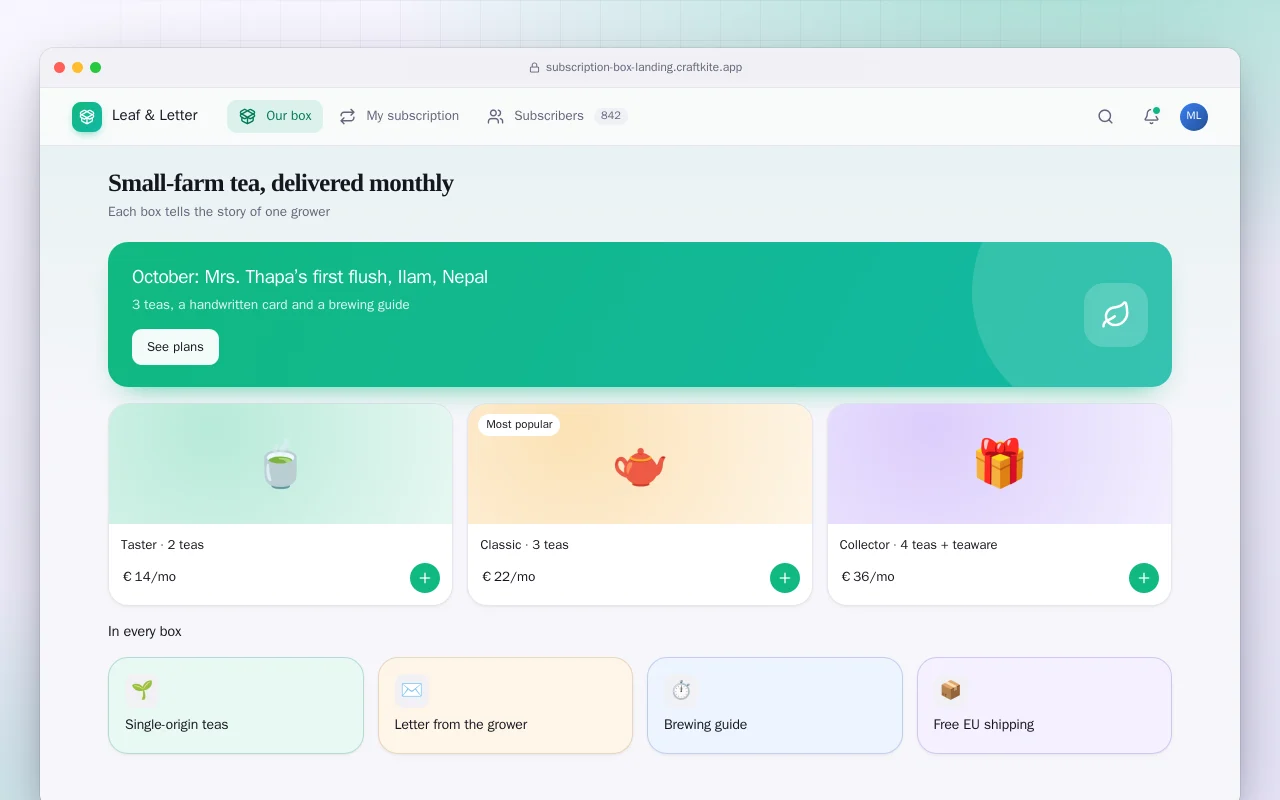Click the 842 subscribers count badge
Screen dimensions: 1280x800
pos(611,116)
